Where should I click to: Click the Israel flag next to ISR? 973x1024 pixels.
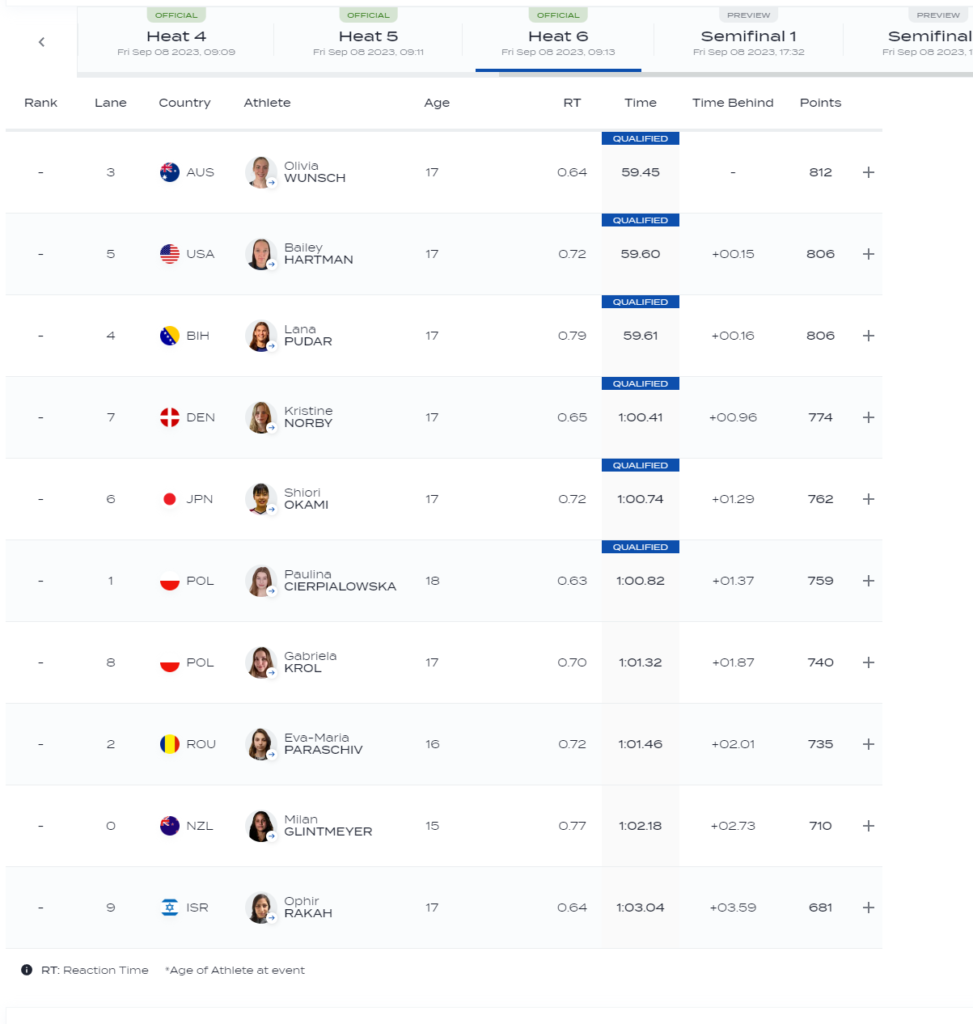pos(170,907)
